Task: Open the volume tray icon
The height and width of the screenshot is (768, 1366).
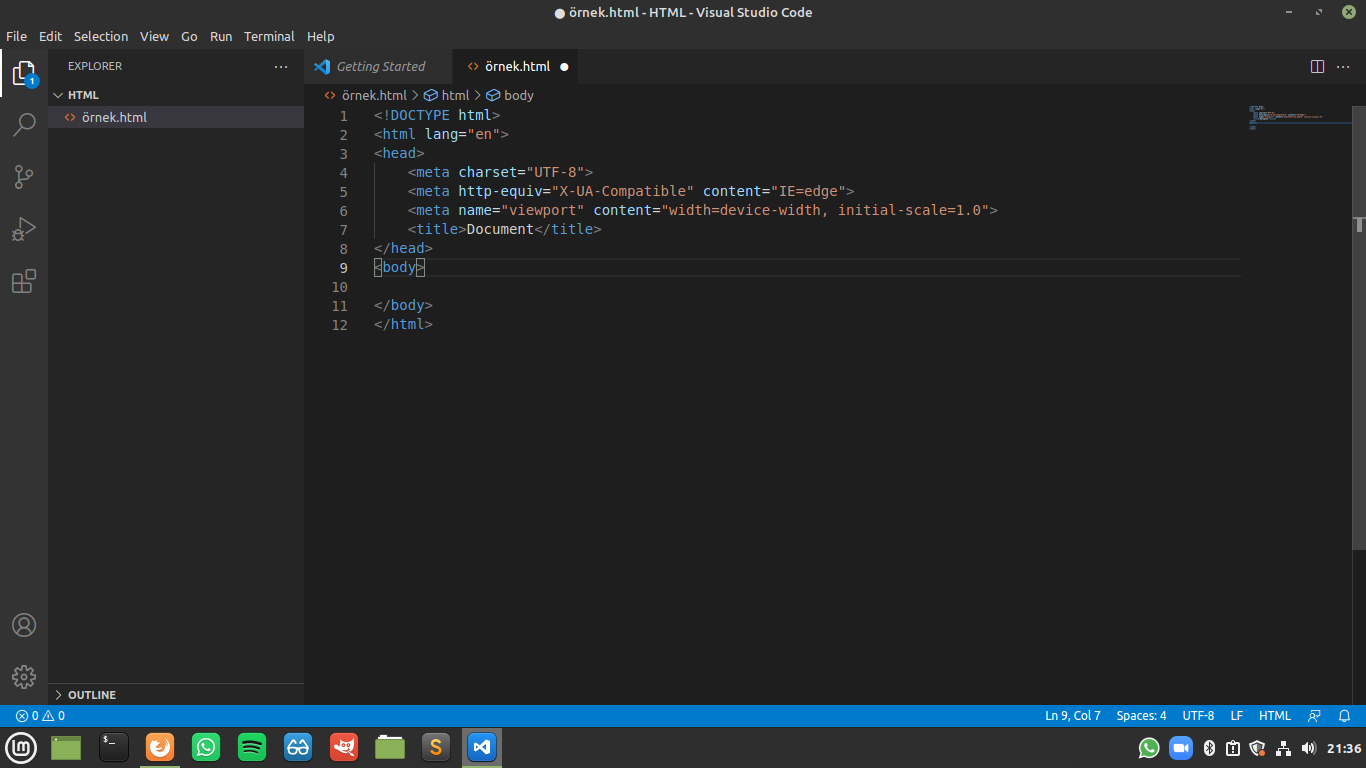Action: coord(1309,747)
